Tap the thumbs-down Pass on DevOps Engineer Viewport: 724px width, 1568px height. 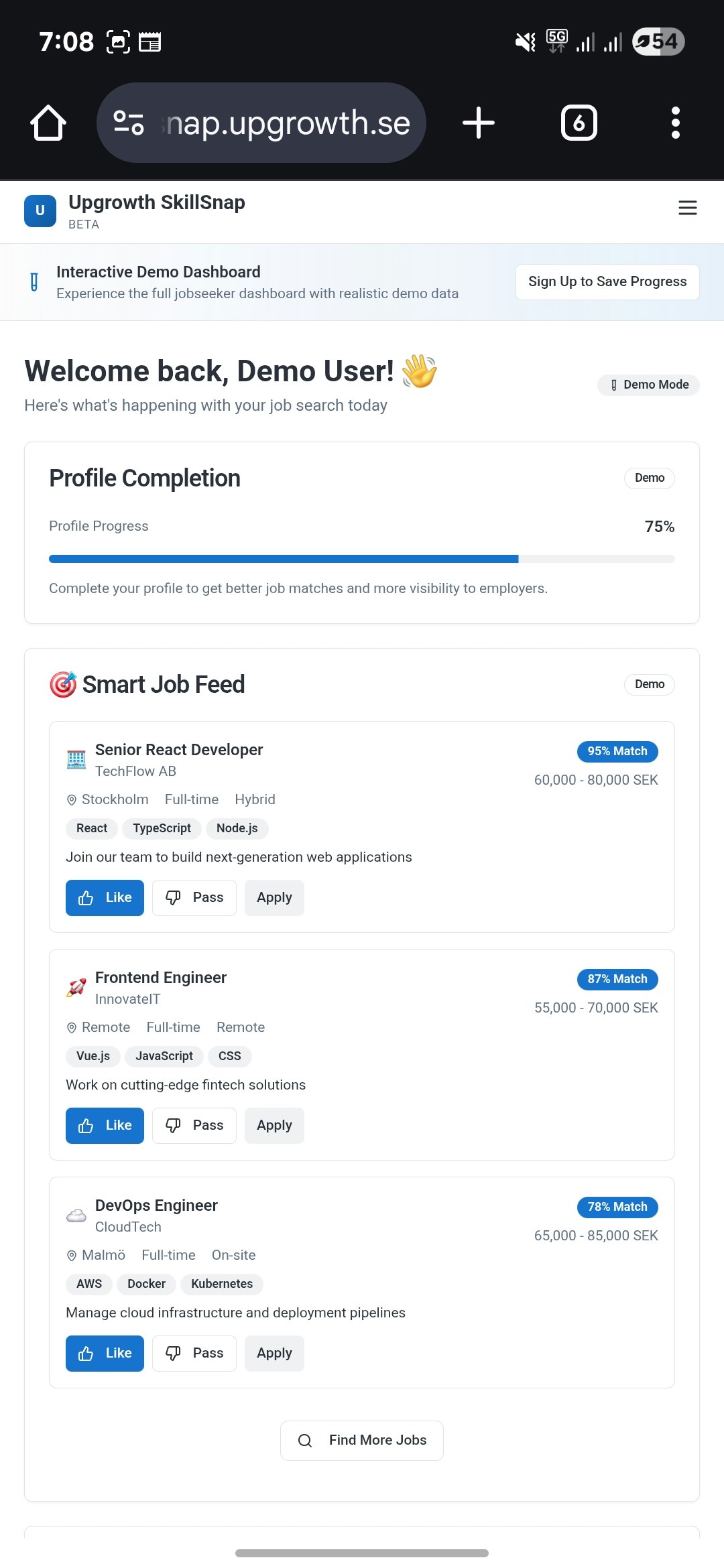[x=194, y=1353]
